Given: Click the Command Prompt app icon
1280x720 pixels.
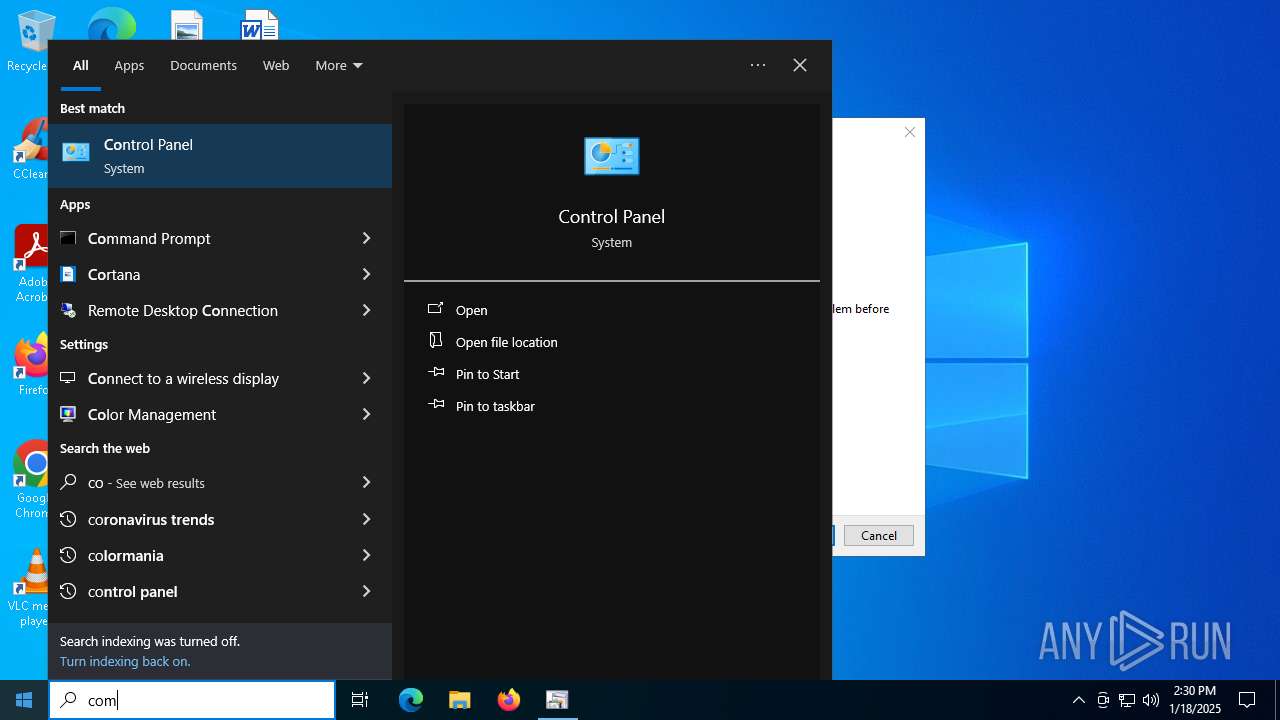Looking at the screenshot, I should [68, 238].
